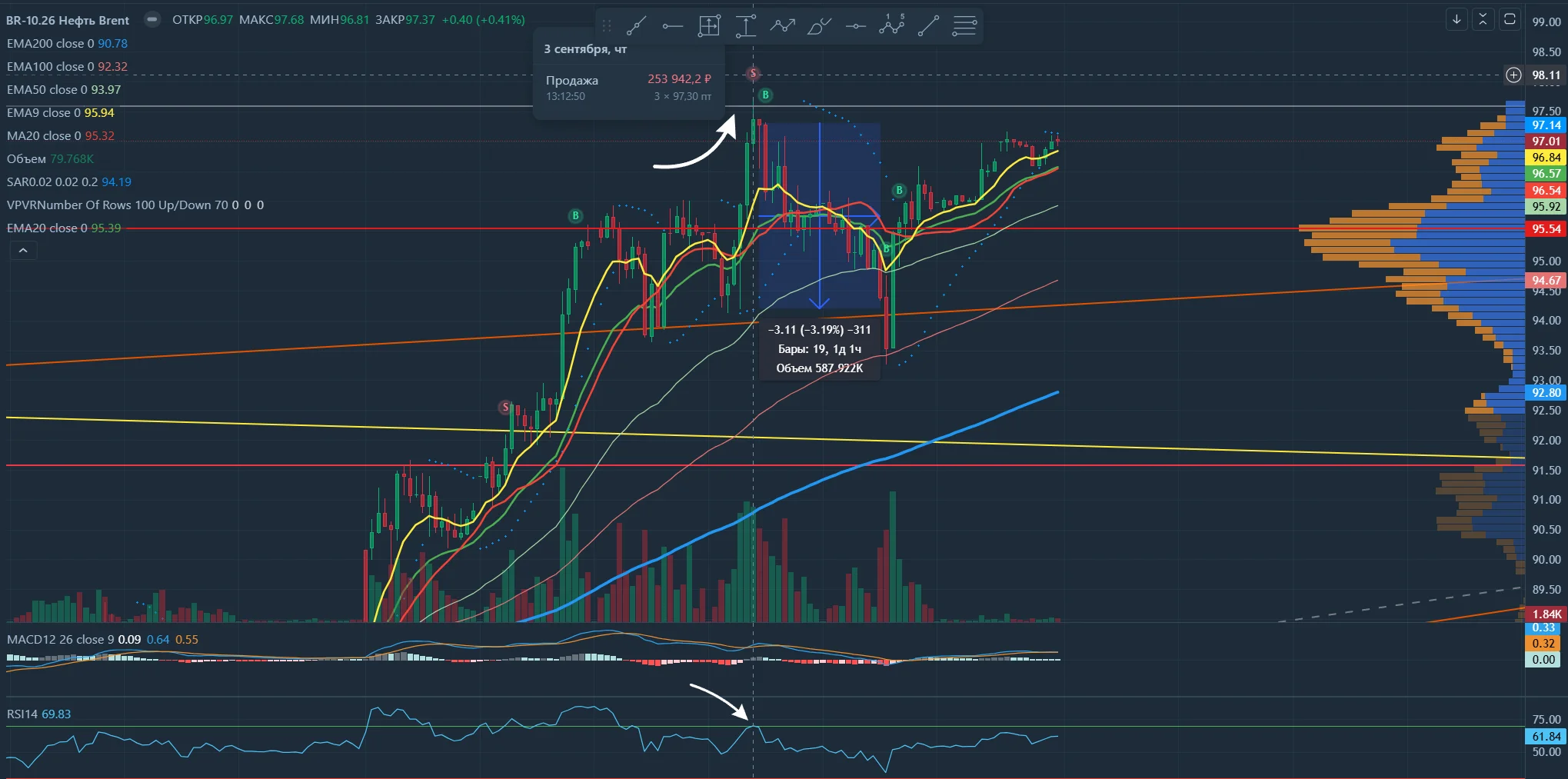Select the brush drawing tool
Viewport: 1568px width, 779px height.
(819, 26)
